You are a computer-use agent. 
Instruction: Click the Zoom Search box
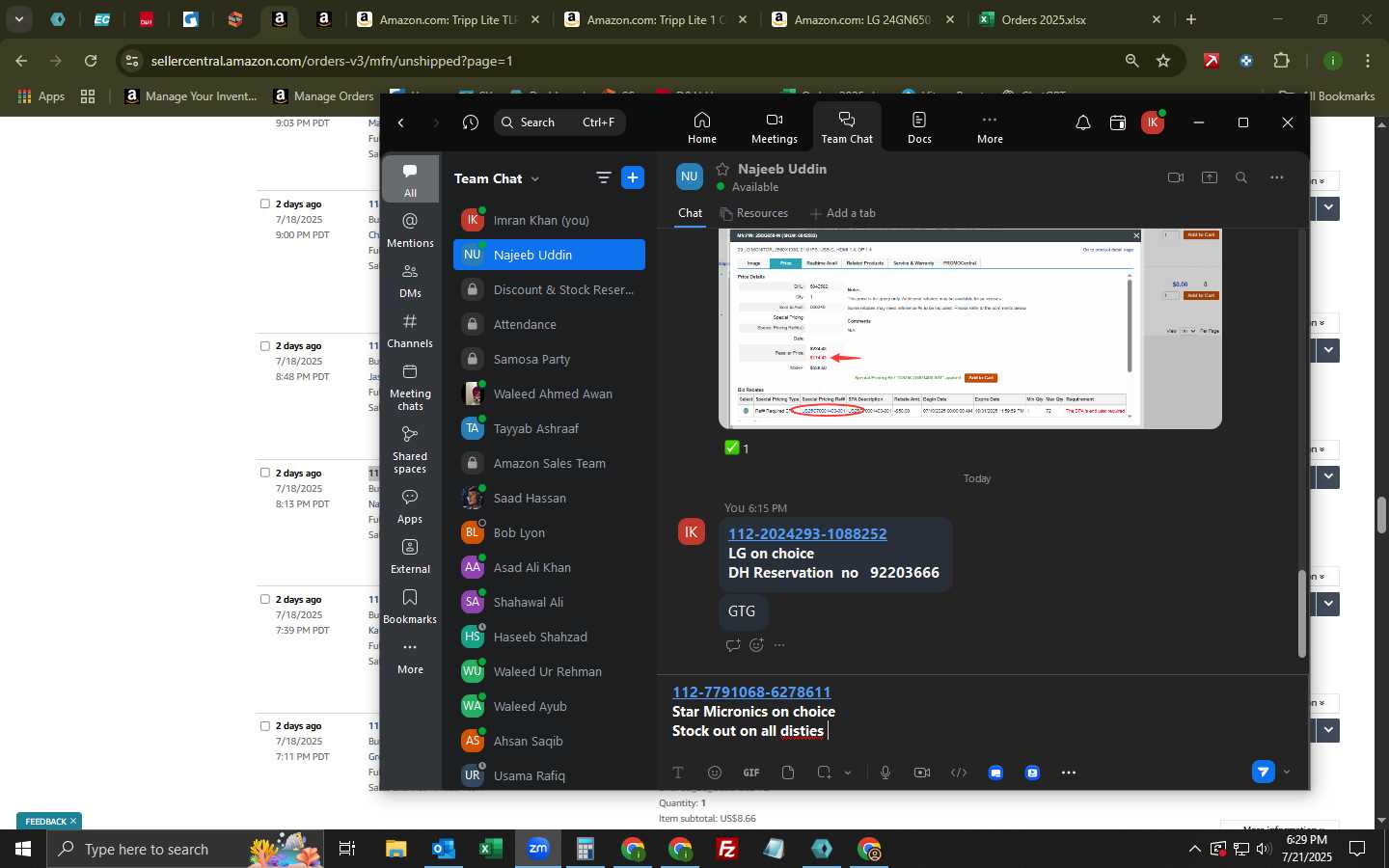559,122
